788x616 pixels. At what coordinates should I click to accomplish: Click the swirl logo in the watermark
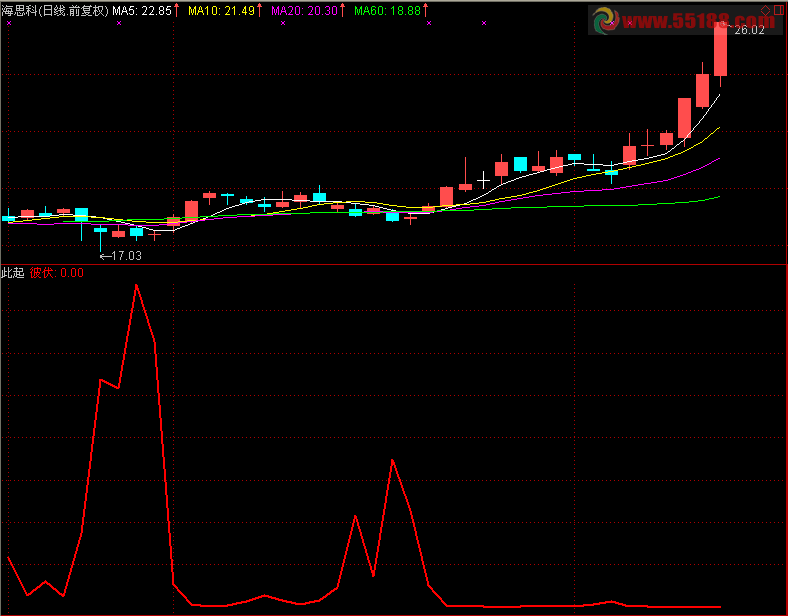605,20
